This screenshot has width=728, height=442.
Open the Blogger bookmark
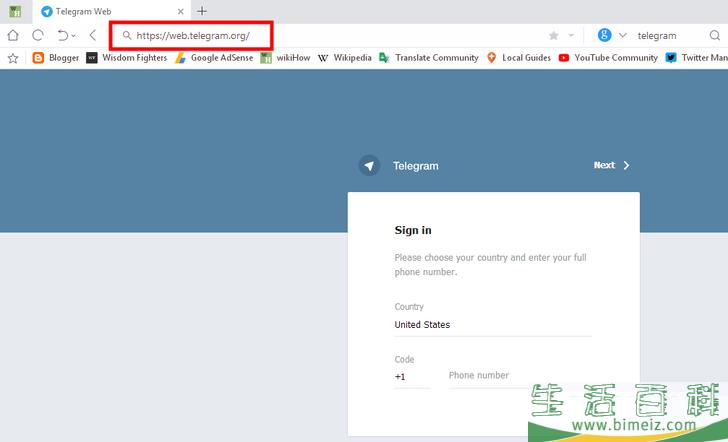pyautogui.click(x=56, y=58)
